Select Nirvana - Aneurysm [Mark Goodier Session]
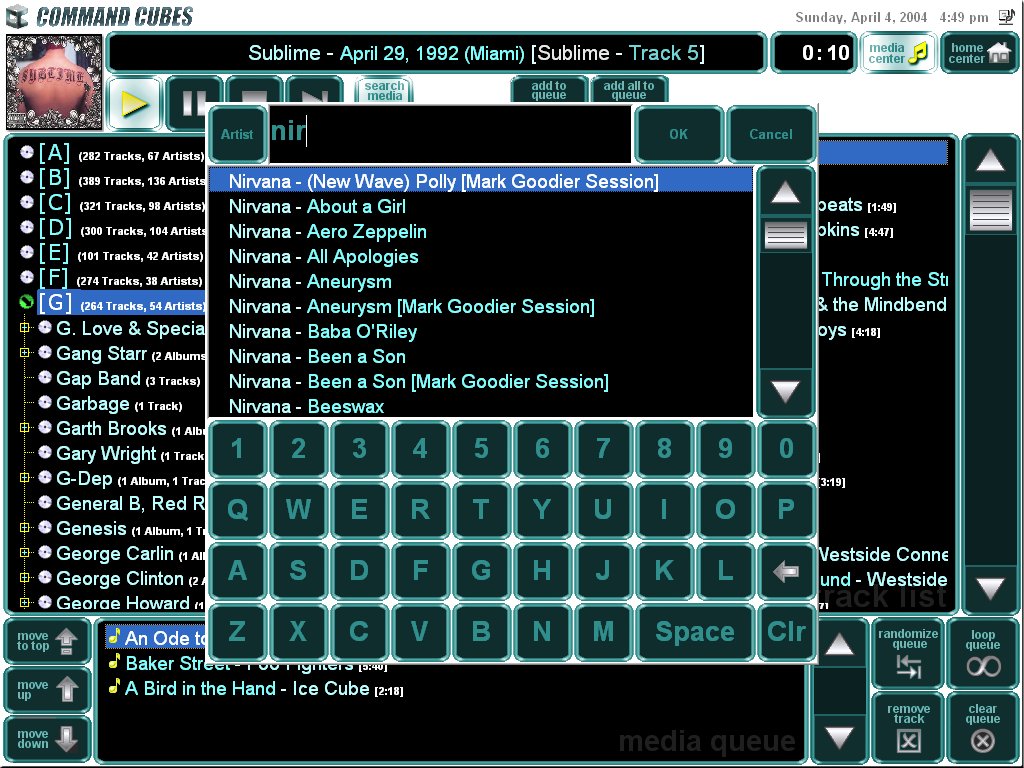The width and height of the screenshot is (1024, 768). (x=481, y=306)
